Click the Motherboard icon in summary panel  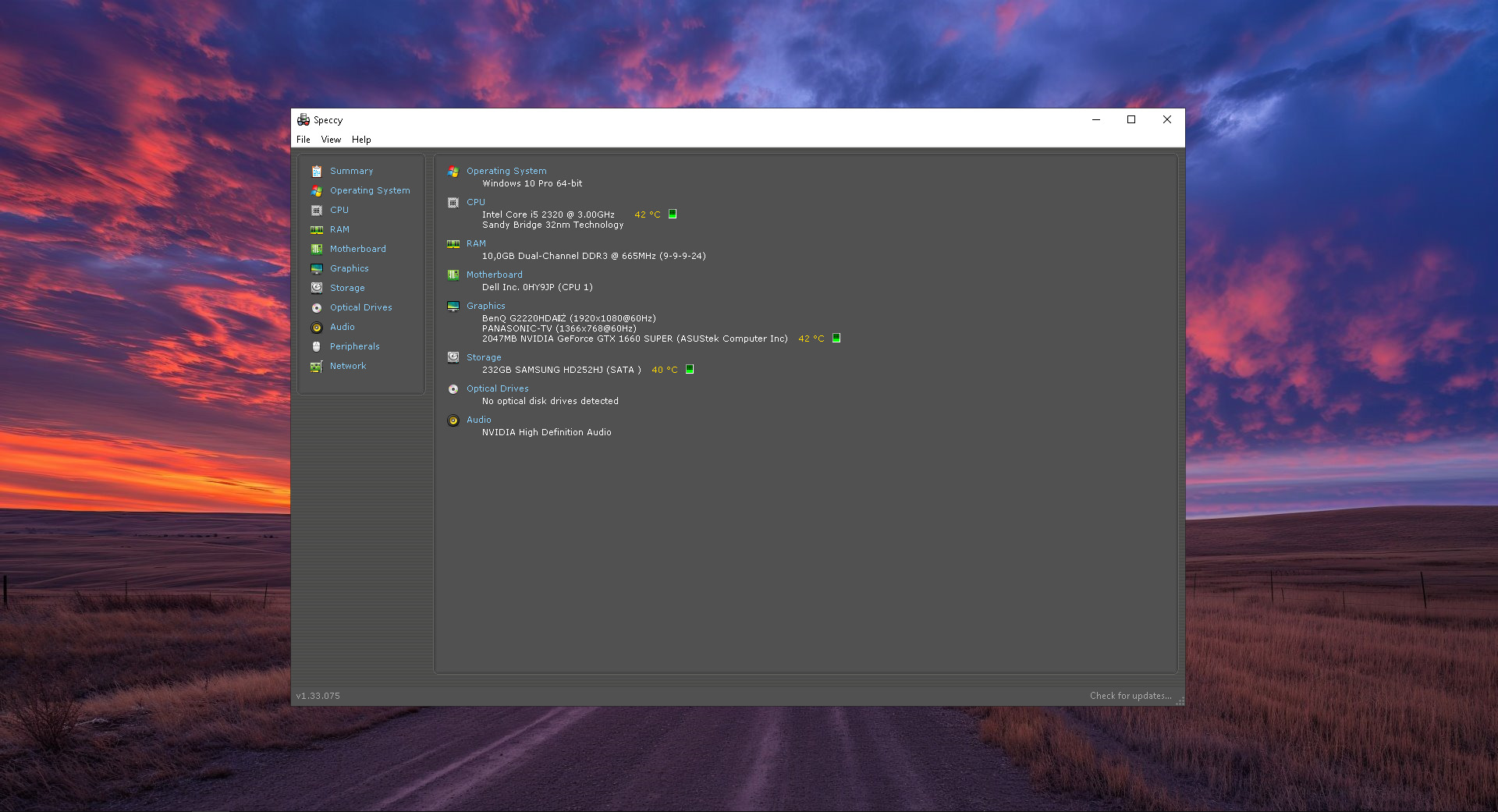pos(453,275)
